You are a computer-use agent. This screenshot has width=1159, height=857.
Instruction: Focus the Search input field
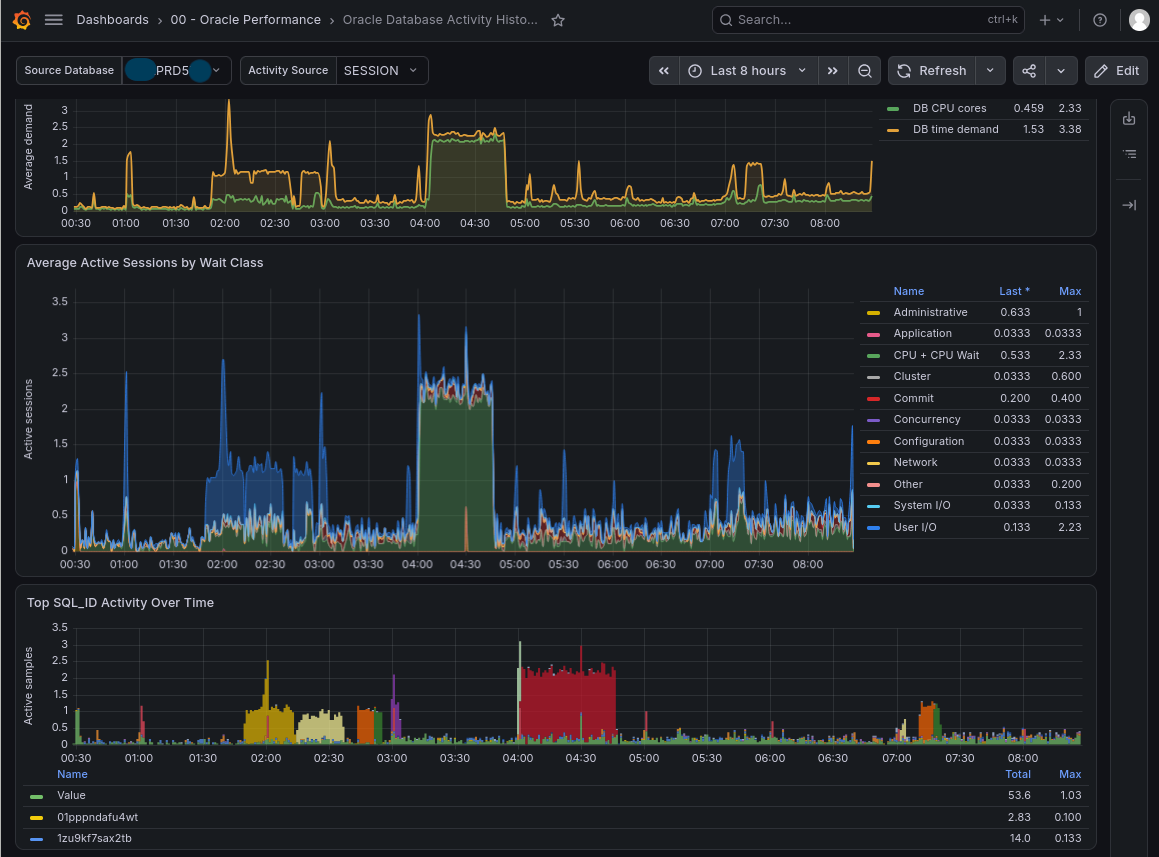869,20
